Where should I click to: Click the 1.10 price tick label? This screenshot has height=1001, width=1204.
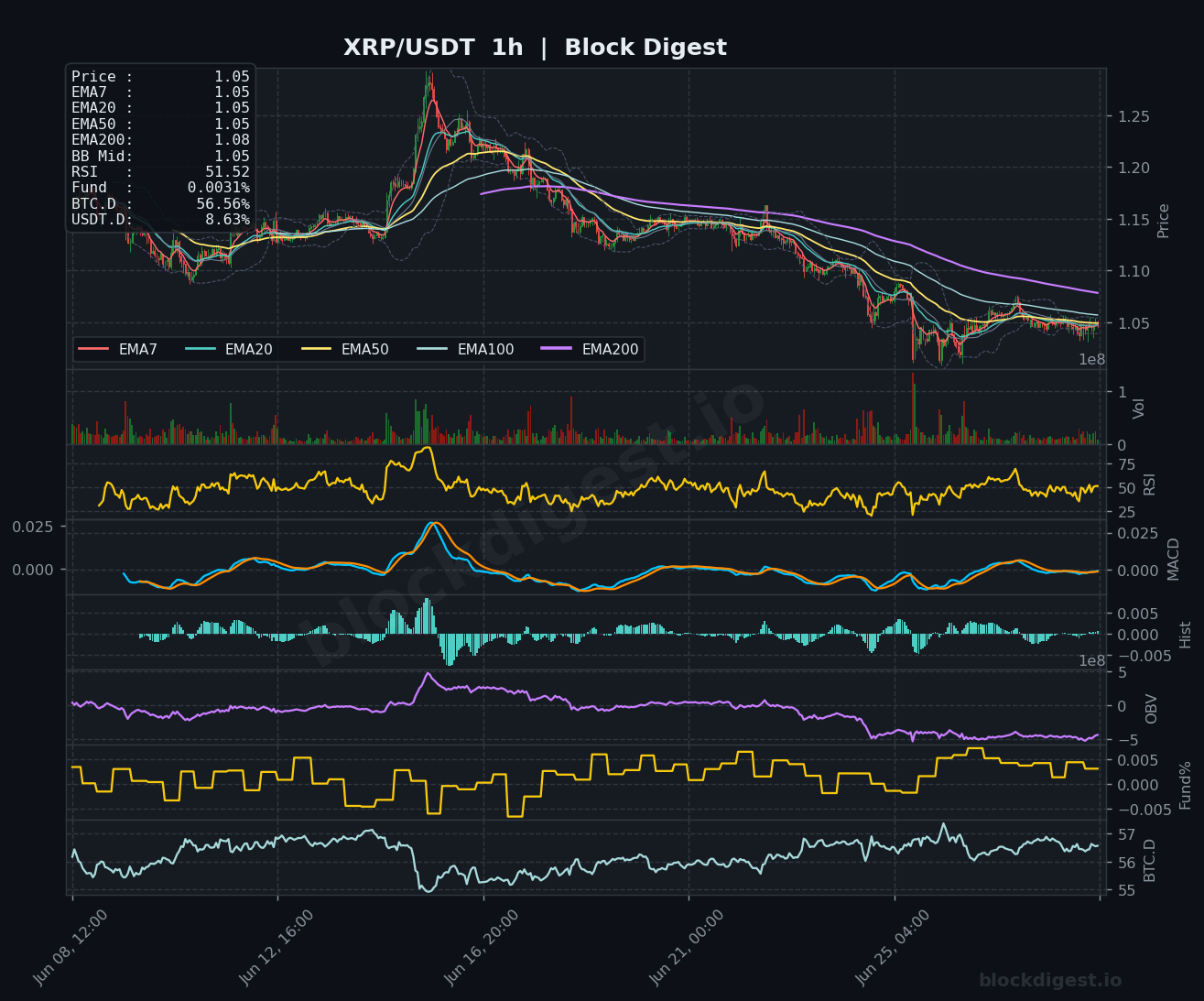point(1132,272)
